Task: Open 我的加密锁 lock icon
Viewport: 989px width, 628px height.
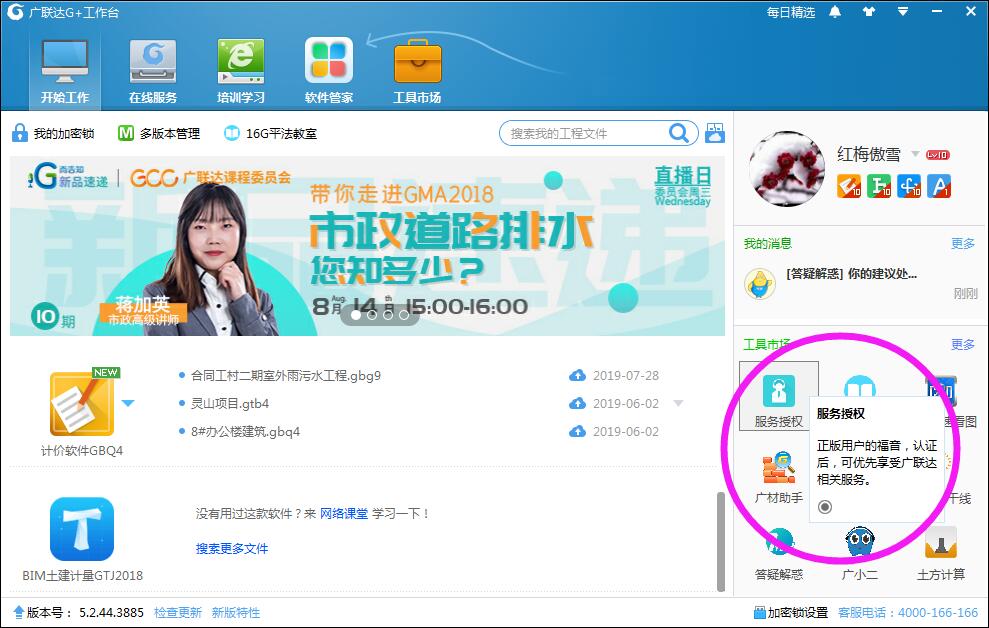Action: click(20, 133)
